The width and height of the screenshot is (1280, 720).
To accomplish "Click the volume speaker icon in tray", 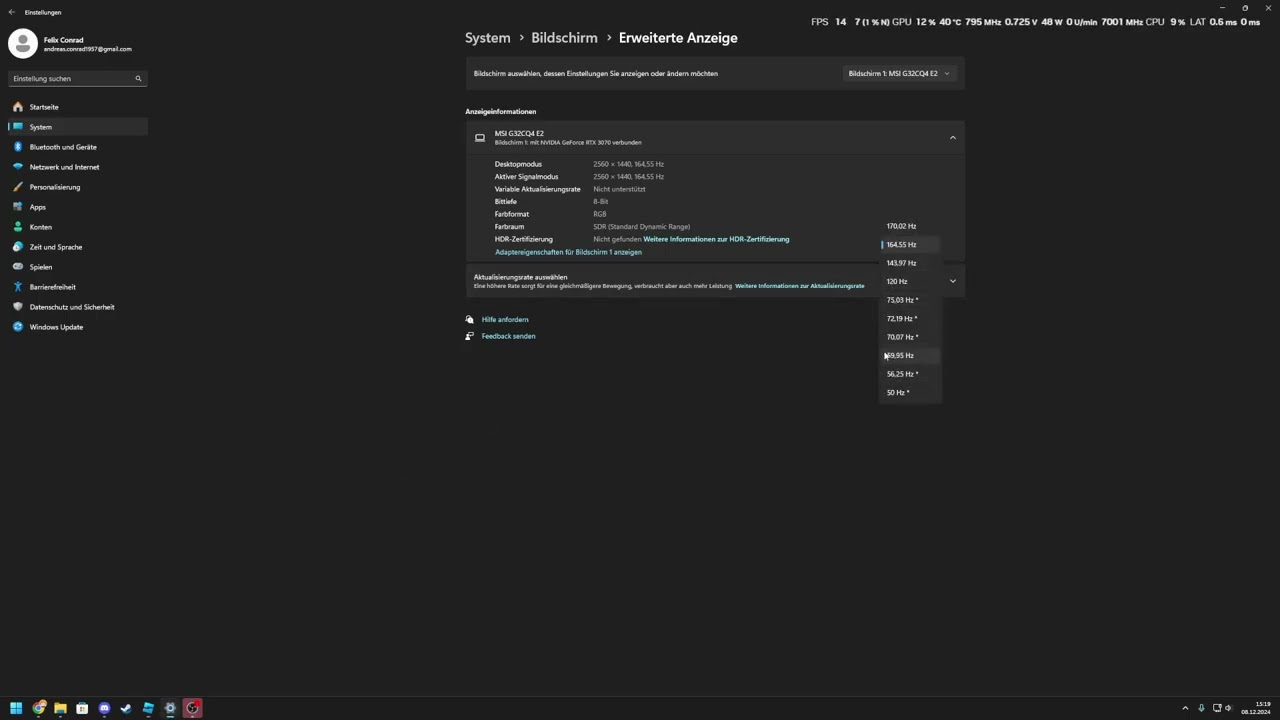I will (1229, 708).
